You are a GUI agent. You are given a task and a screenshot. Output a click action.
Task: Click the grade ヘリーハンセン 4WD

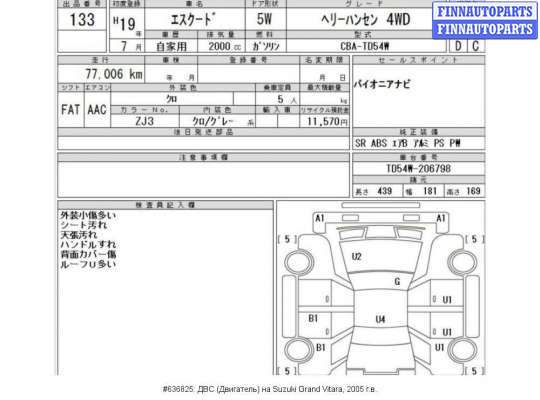(x=365, y=19)
